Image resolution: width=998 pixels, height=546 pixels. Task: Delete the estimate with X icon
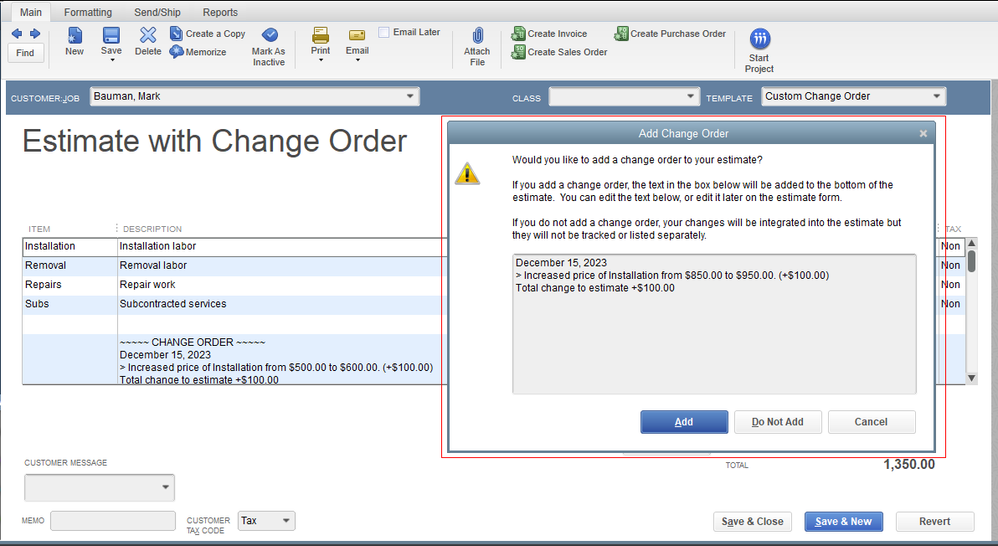click(148, 35)
